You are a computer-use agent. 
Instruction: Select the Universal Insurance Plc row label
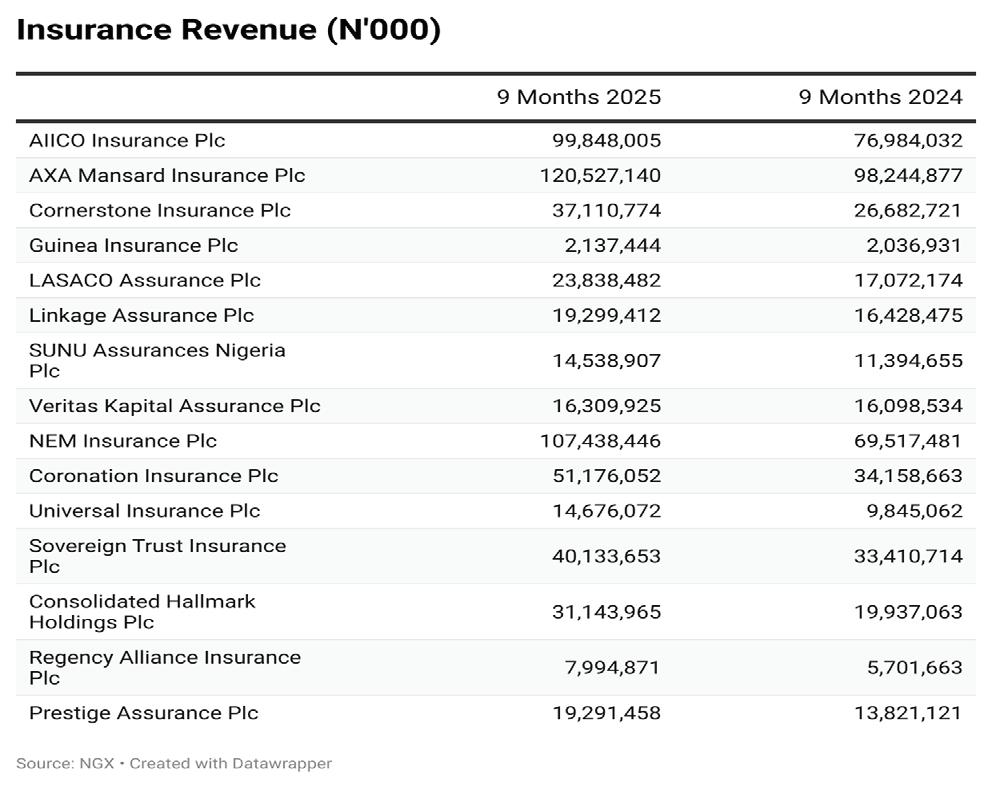pos(144,511)
